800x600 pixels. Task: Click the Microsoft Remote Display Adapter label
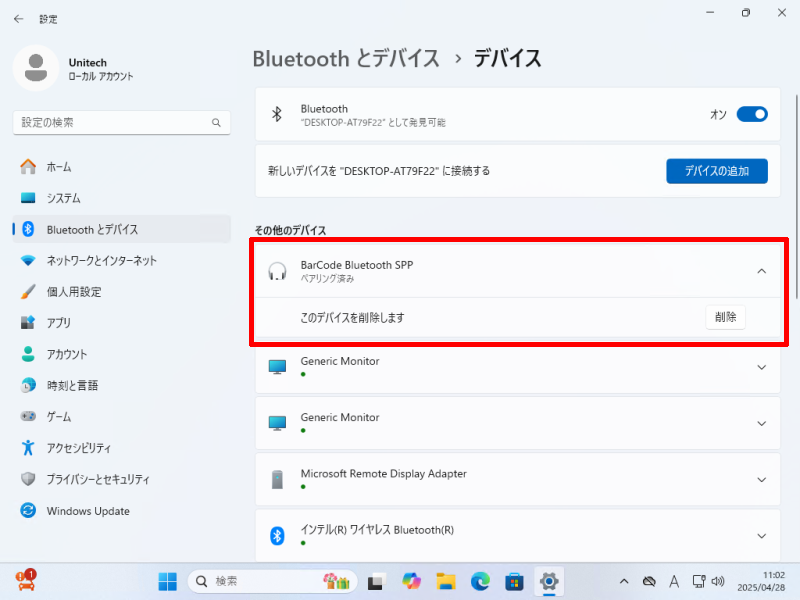tap(383, 473)
